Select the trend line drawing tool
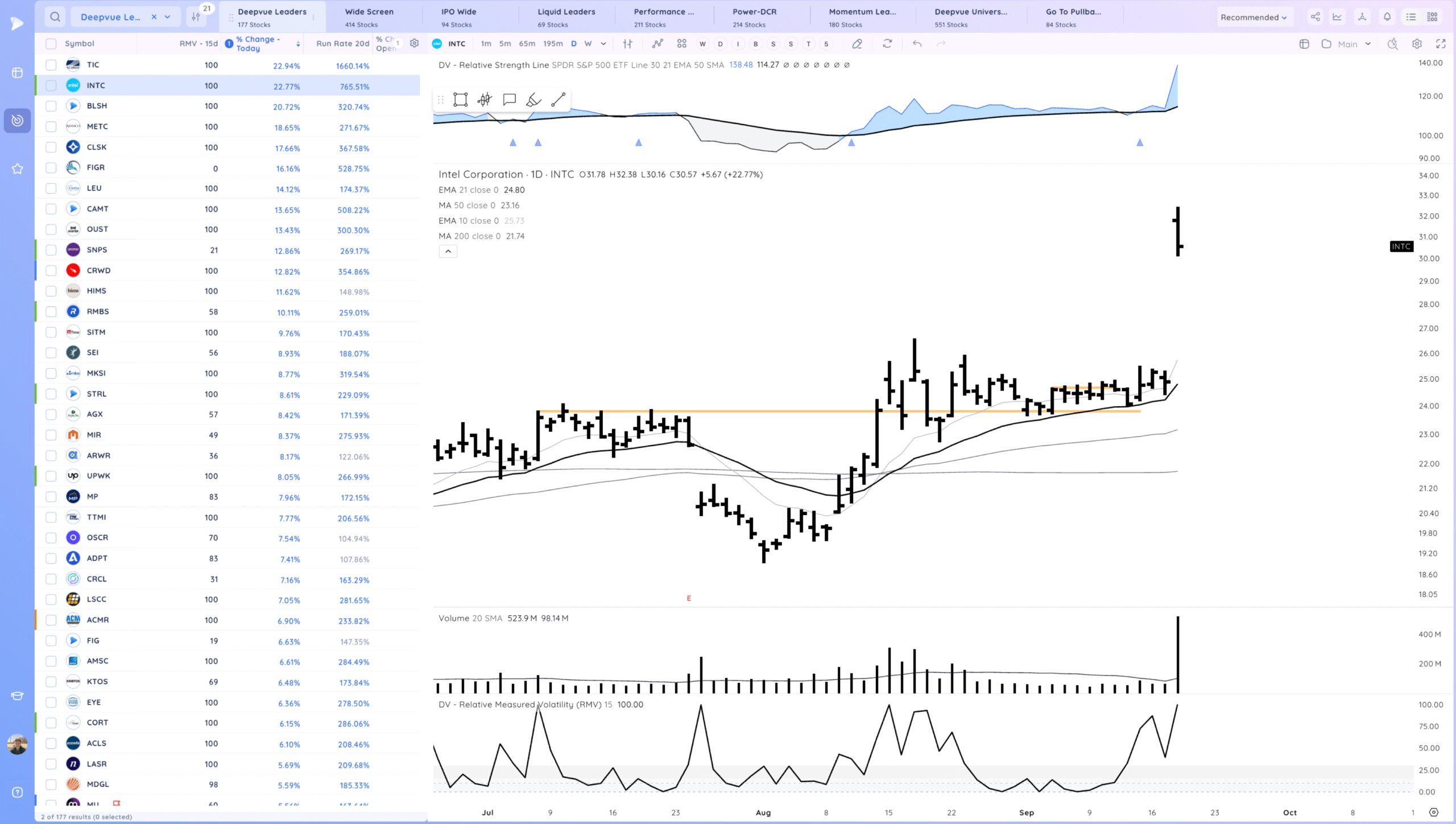The height and width of the screenshot is (824, 1456). (558, 100)
